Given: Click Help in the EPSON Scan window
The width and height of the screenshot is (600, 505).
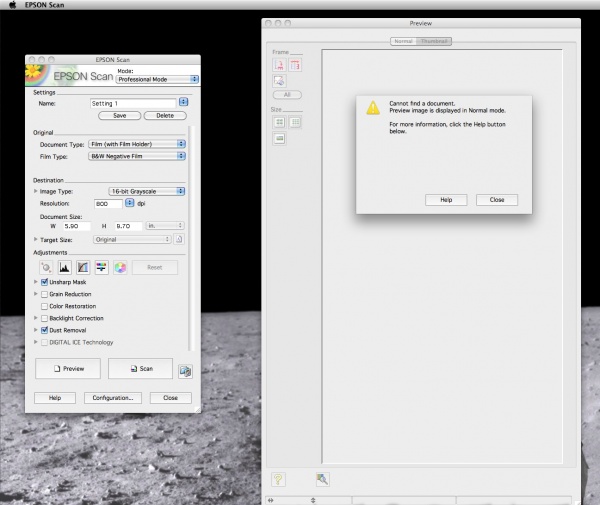Looking at the screenshot, I should 55,398.
